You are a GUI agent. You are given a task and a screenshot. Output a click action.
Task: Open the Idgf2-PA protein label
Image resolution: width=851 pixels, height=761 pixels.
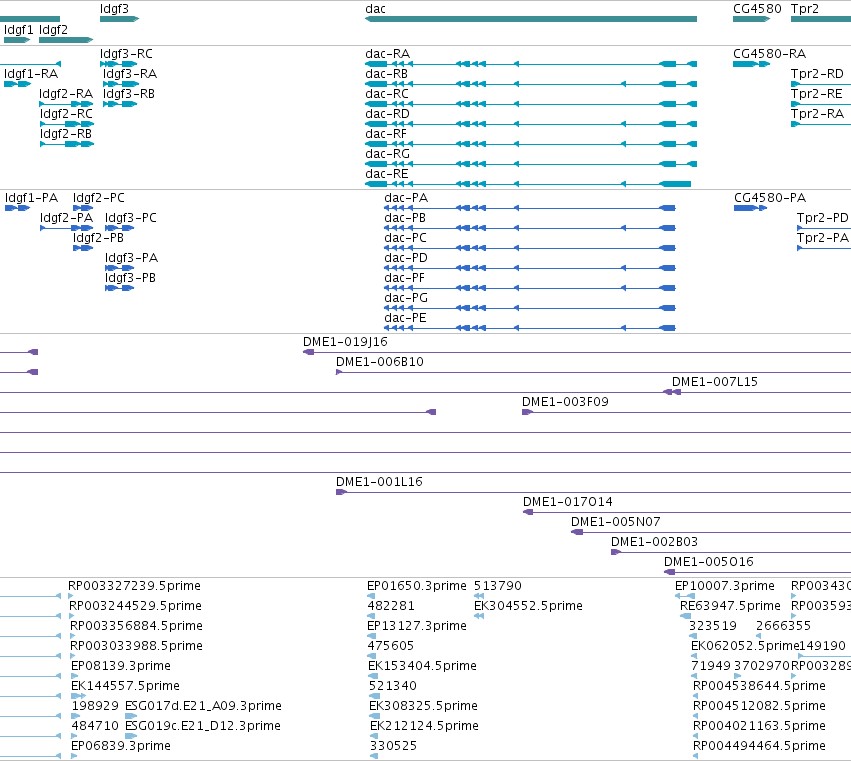coord(66,218)
